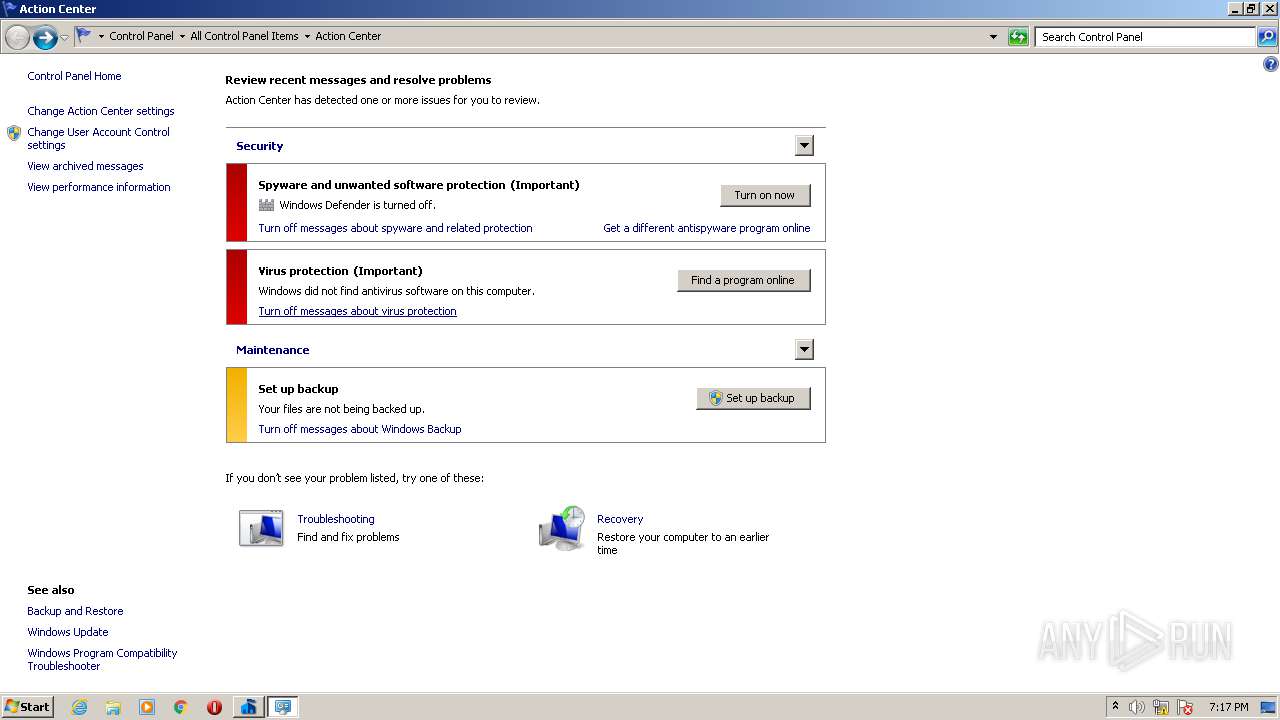
Task: Launch Google Chrome from taskbar
Action: pos(181,707)
